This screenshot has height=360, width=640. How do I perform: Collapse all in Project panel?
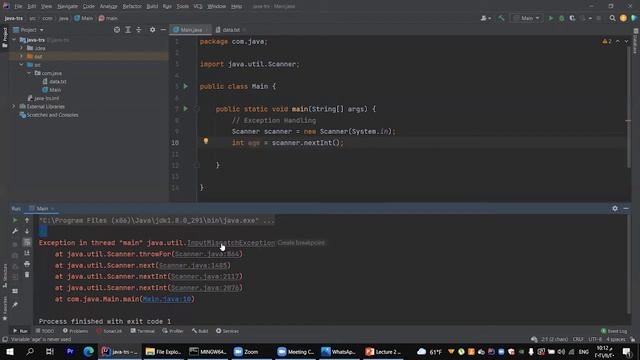tap(139, 30)
